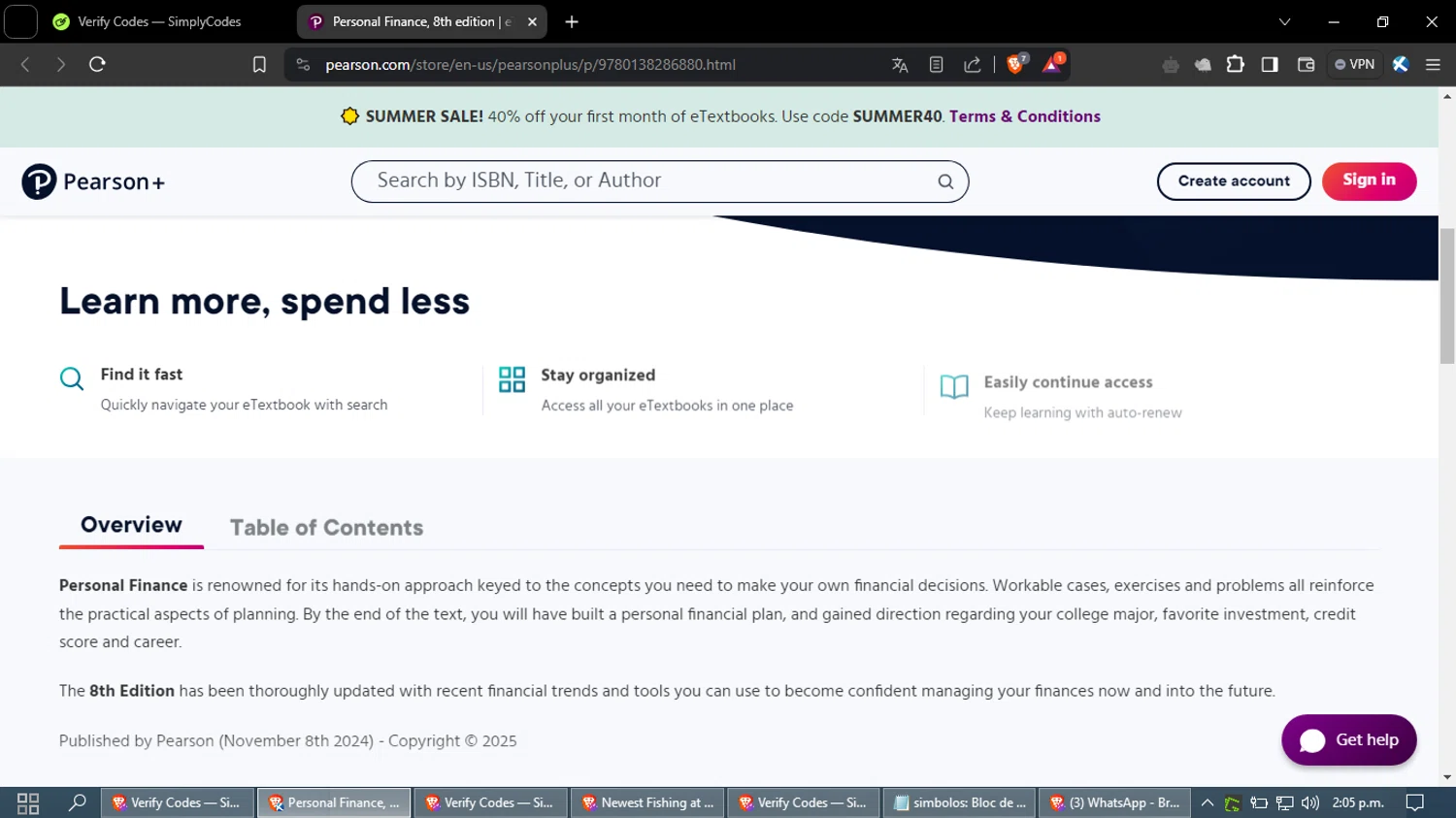Click the SUMMER40 code text in banner
The width and height of the screenshot is (1456, 818).
click(x=897, y=116)
